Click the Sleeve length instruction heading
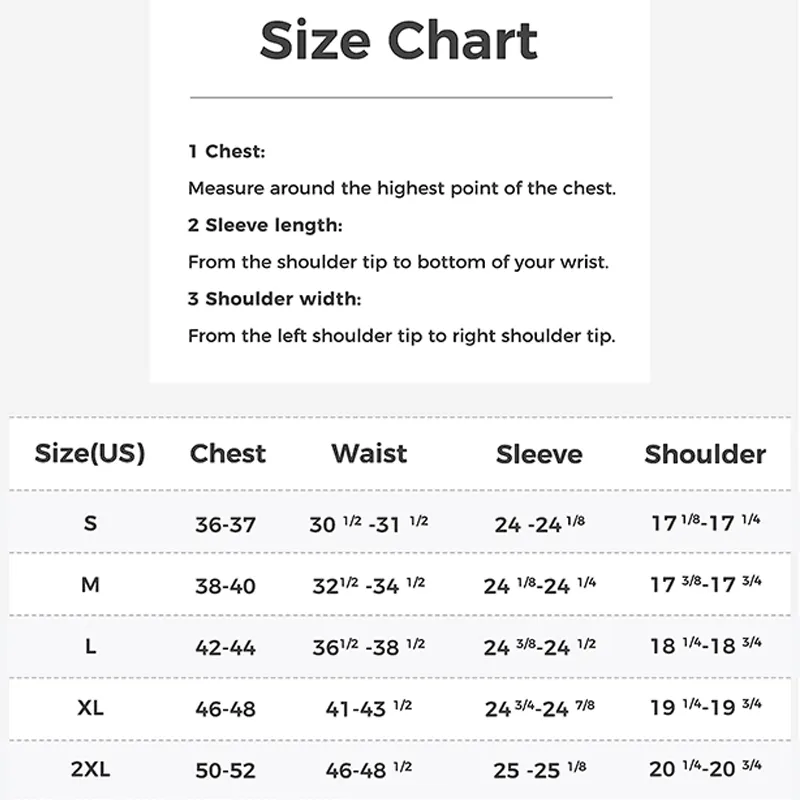The image size is (800, 800). (x=265, y=225)
